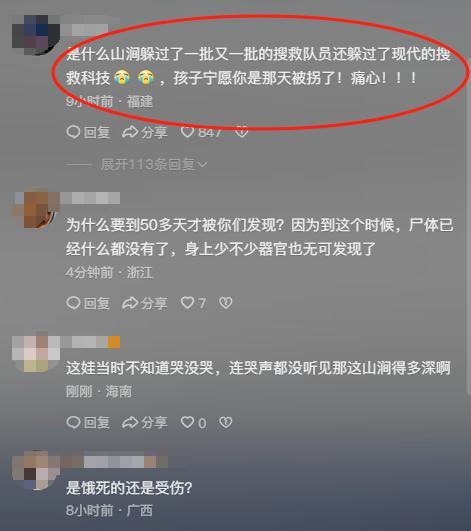Open reply icon under Zhejiang comment
Screen dimensions: 471x531
tap(88, 303)
